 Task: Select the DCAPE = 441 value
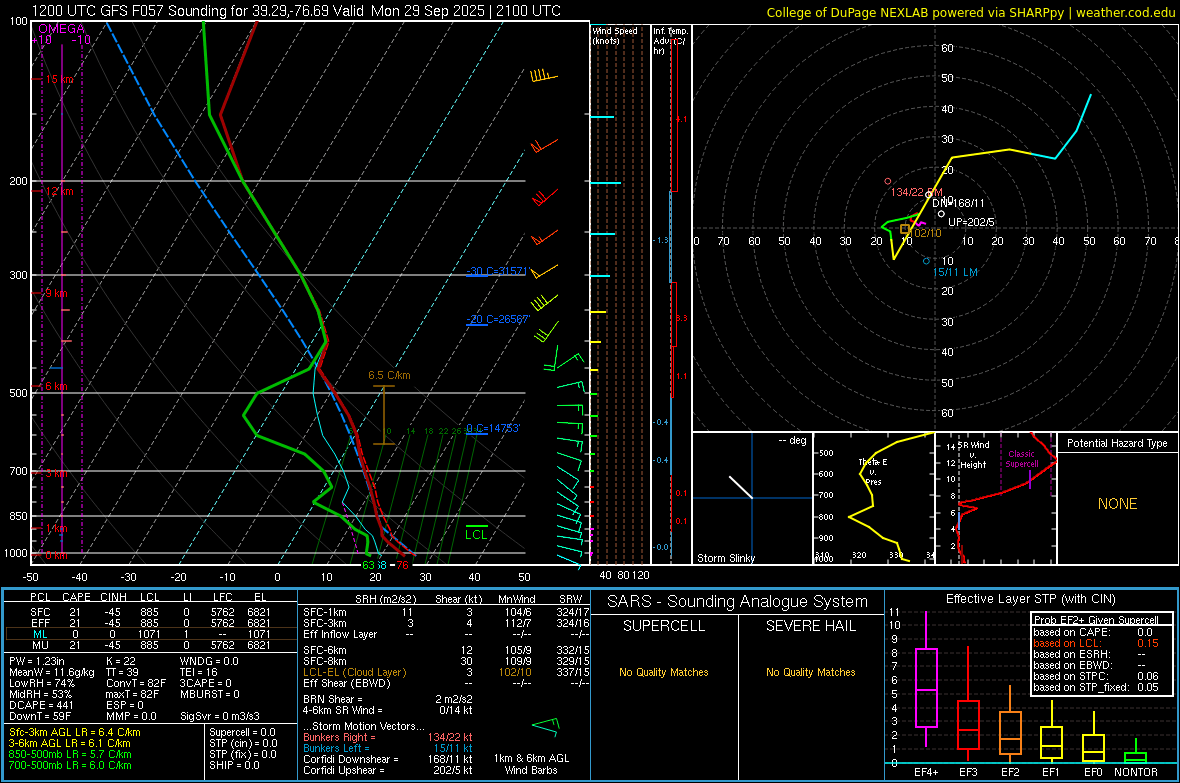(41, 705)
